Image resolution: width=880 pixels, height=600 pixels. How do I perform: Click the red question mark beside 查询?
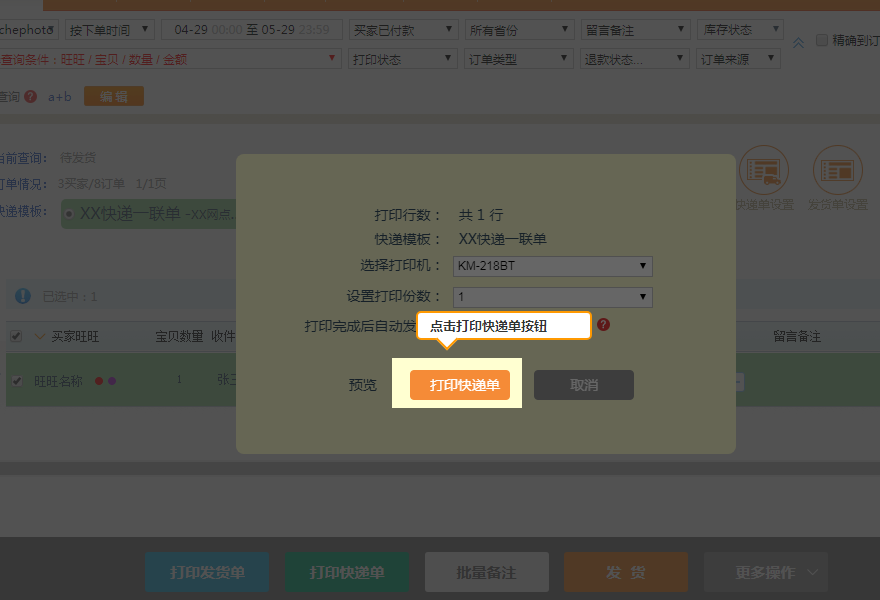31,97
